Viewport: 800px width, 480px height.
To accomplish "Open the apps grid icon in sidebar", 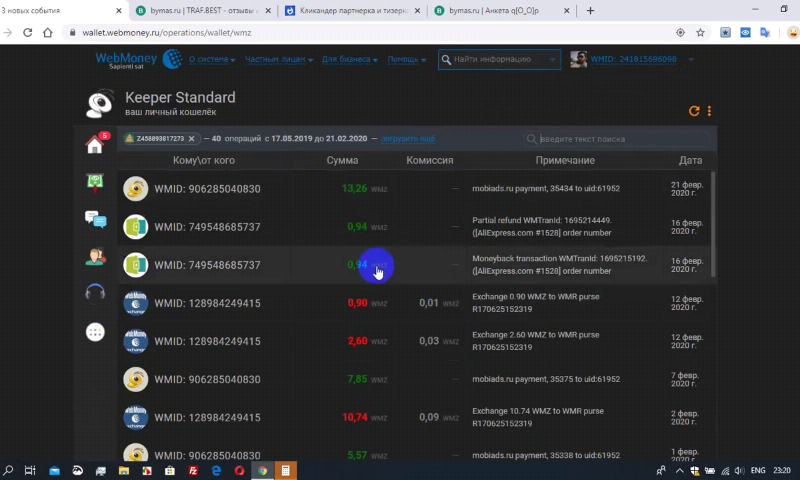I will point(96,332).
